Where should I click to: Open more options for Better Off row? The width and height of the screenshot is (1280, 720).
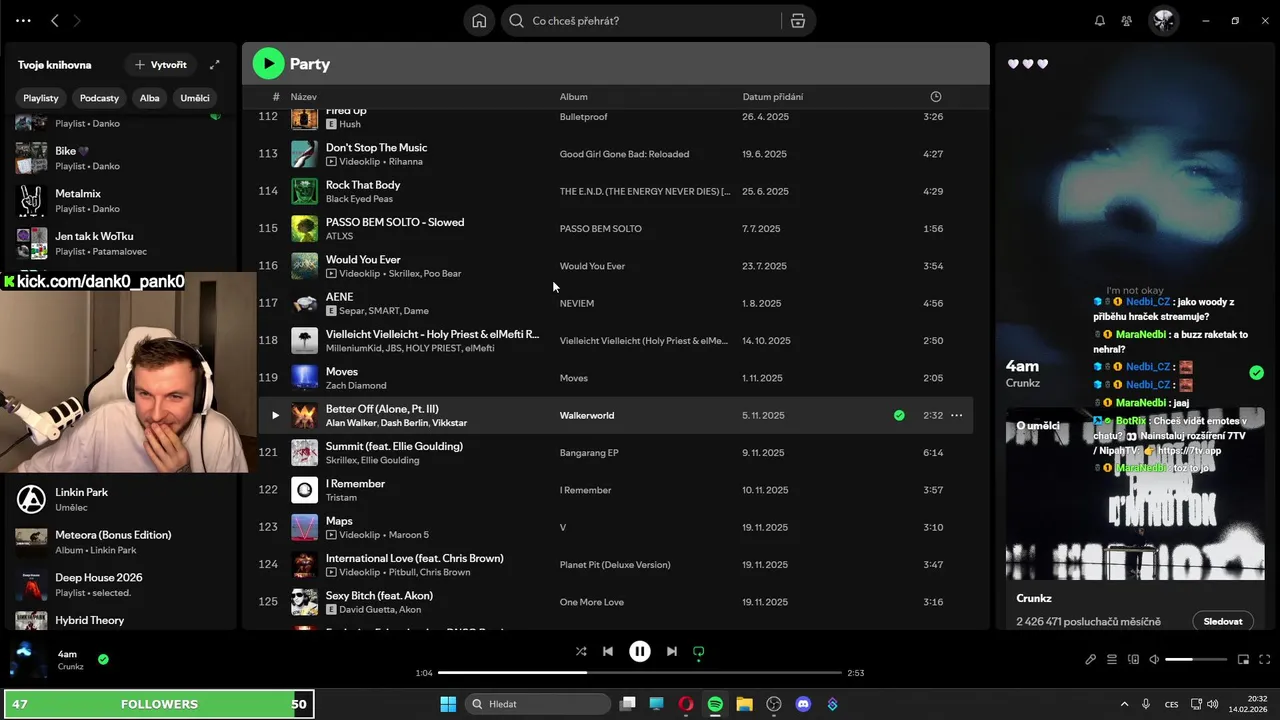coord(957,415)
